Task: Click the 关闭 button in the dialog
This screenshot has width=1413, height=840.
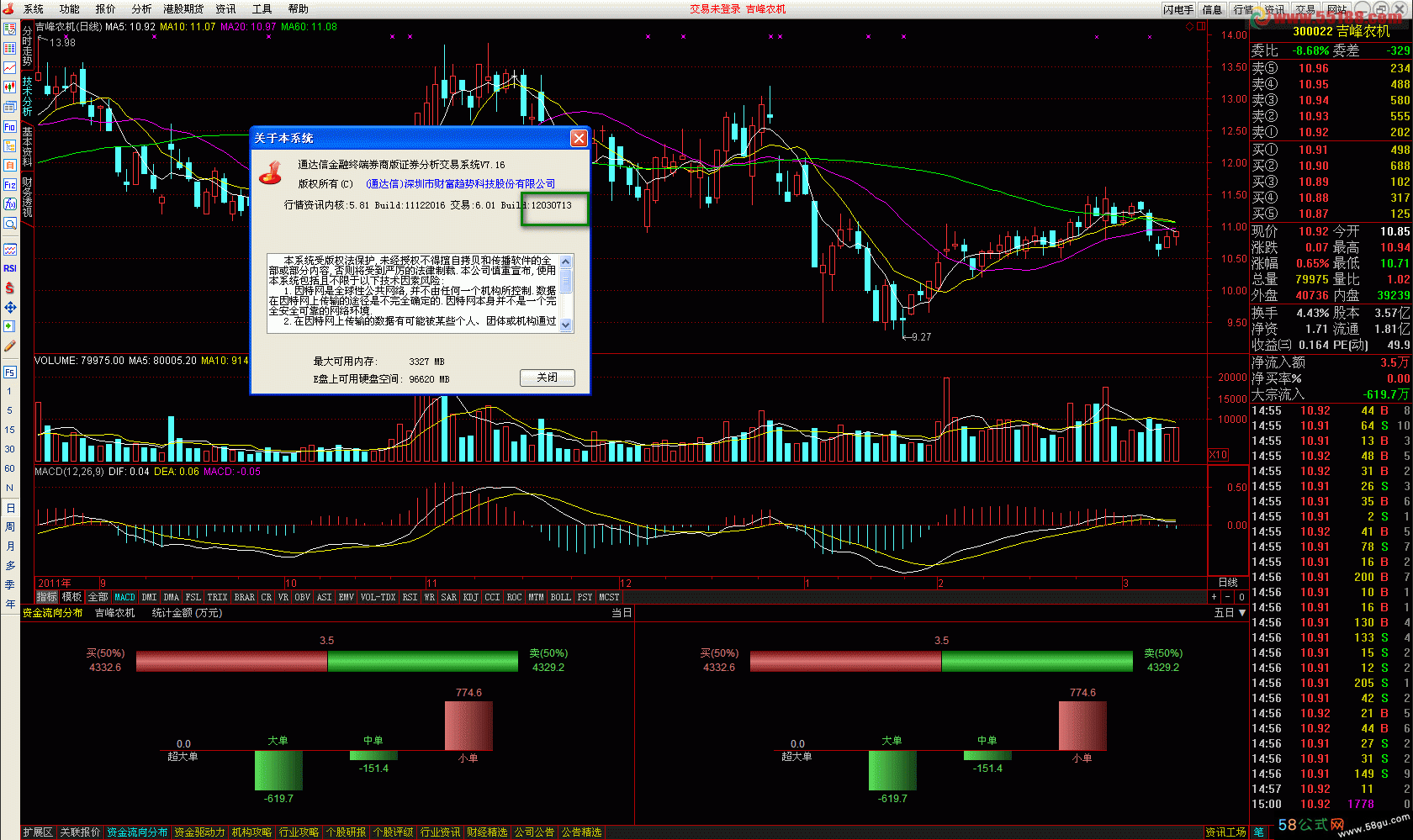Action: coord(548,378)
